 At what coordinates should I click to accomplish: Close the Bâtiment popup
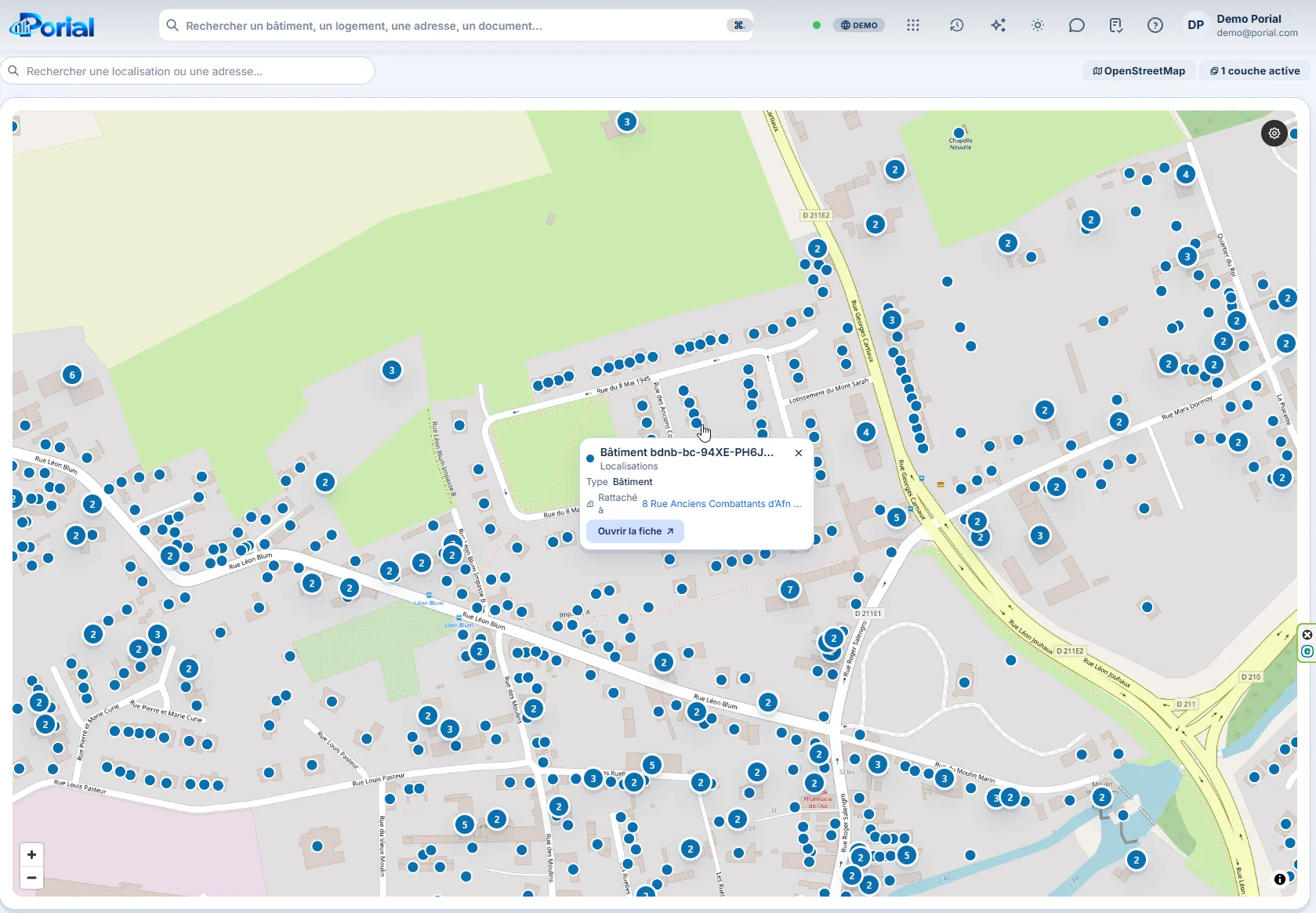click(799, 453)
